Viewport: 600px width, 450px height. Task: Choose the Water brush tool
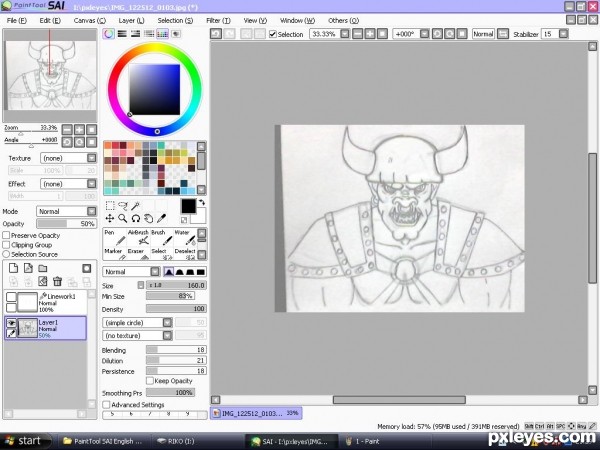pos(185,238)
